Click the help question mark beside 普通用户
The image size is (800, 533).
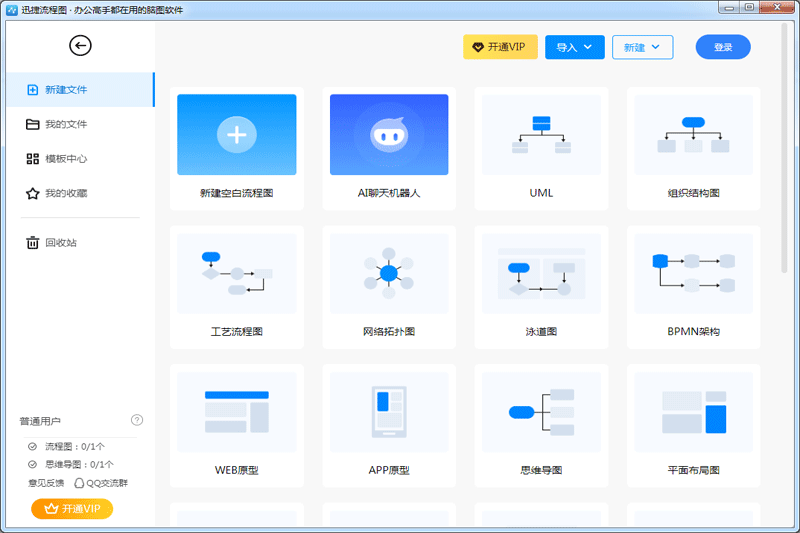pos(137,420)
